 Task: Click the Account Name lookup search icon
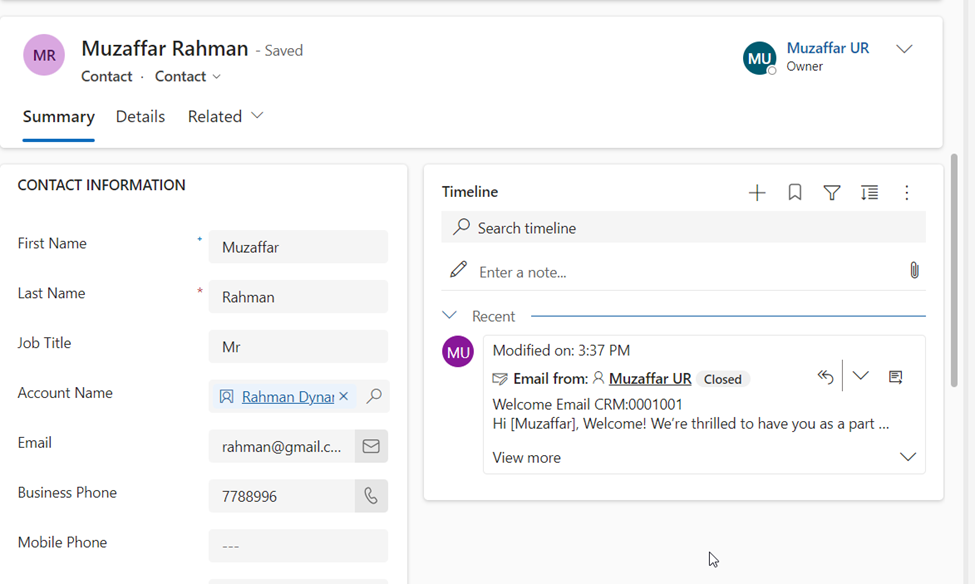(374, 396)
